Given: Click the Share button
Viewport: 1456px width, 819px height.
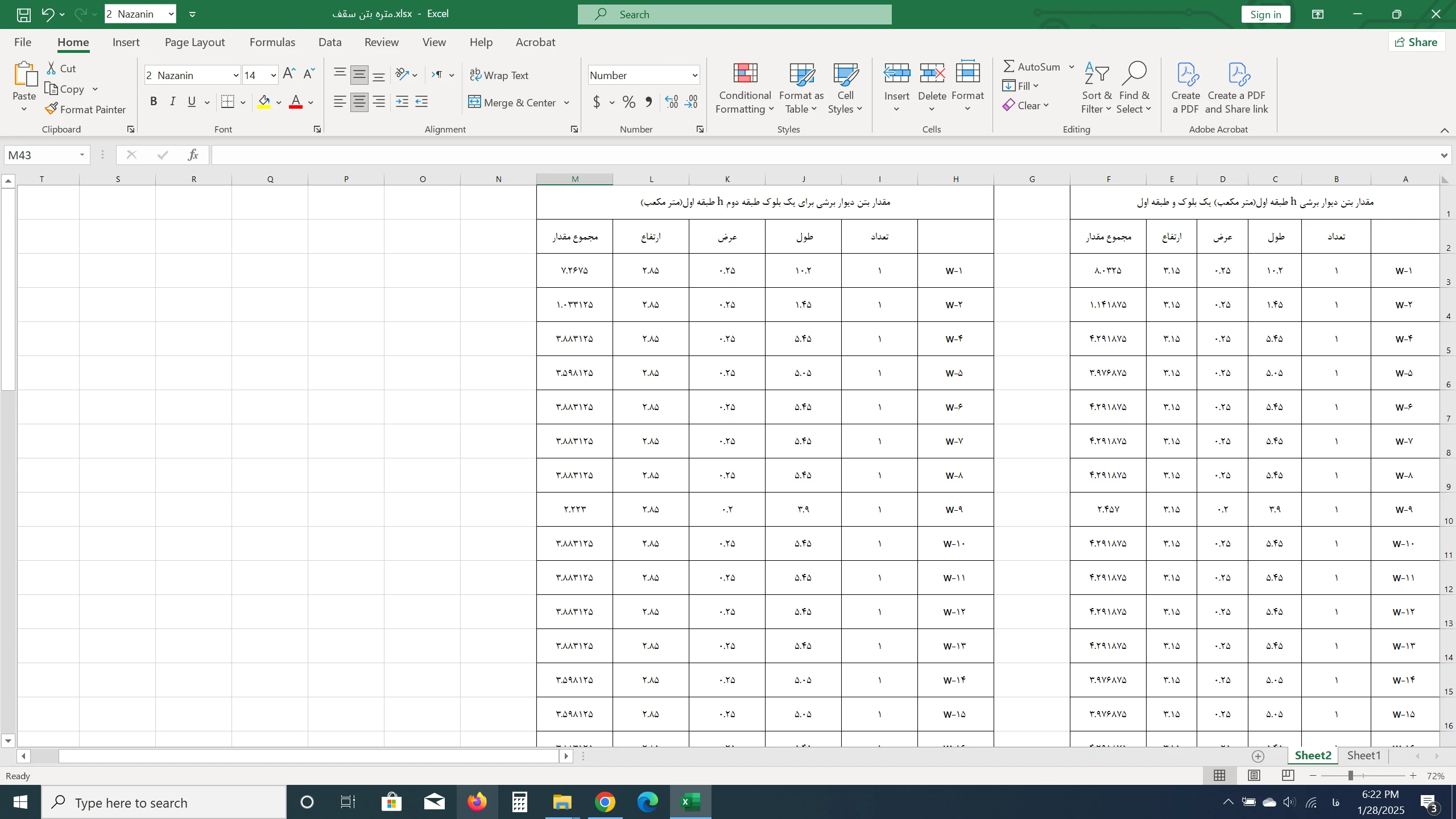Looking at the screenshot, I should tap(1416, 42).
